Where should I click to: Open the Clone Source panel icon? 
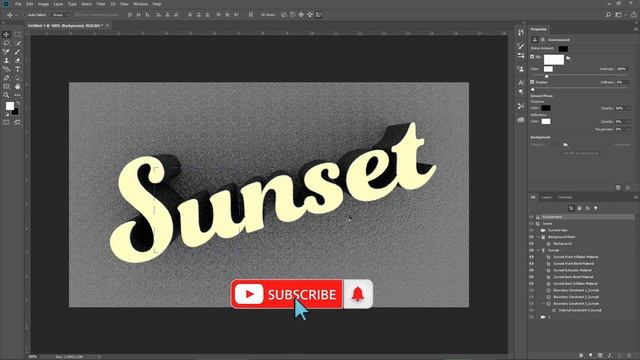click(x=520, y=69)
